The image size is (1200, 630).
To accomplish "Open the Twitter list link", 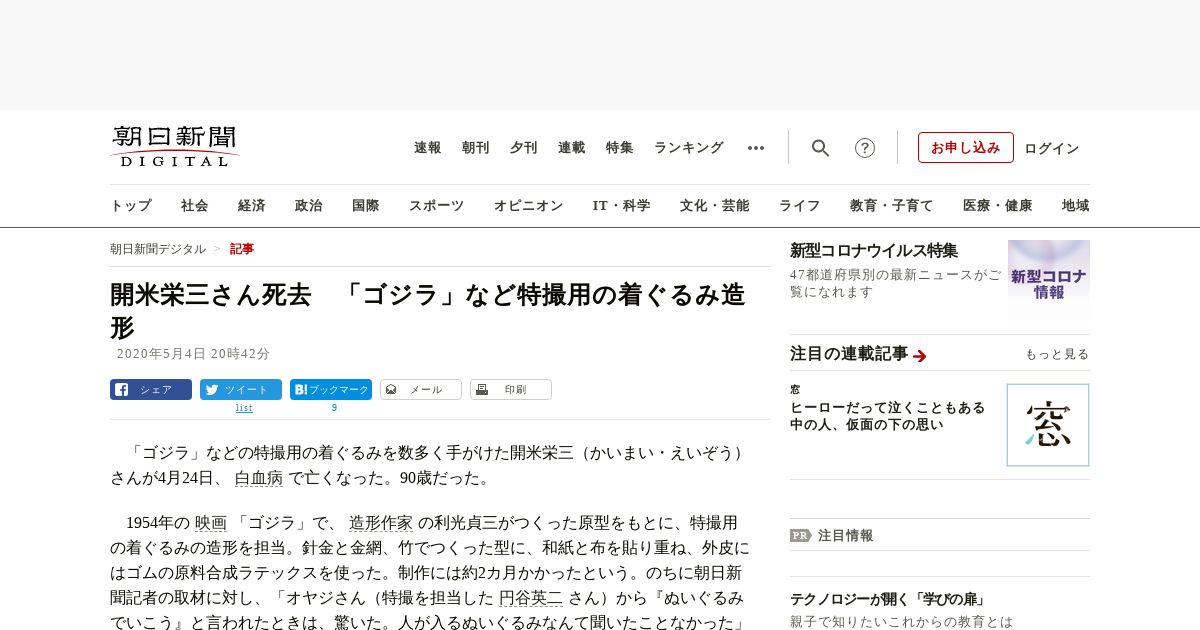I will point(244,408).
